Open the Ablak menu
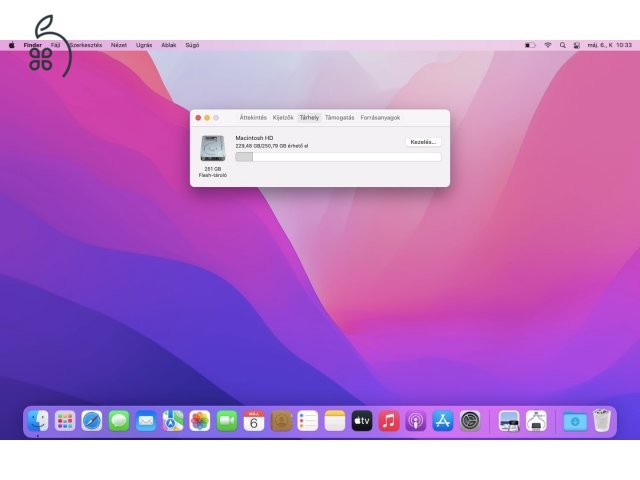The image size is (640, 480). point(169,45)
